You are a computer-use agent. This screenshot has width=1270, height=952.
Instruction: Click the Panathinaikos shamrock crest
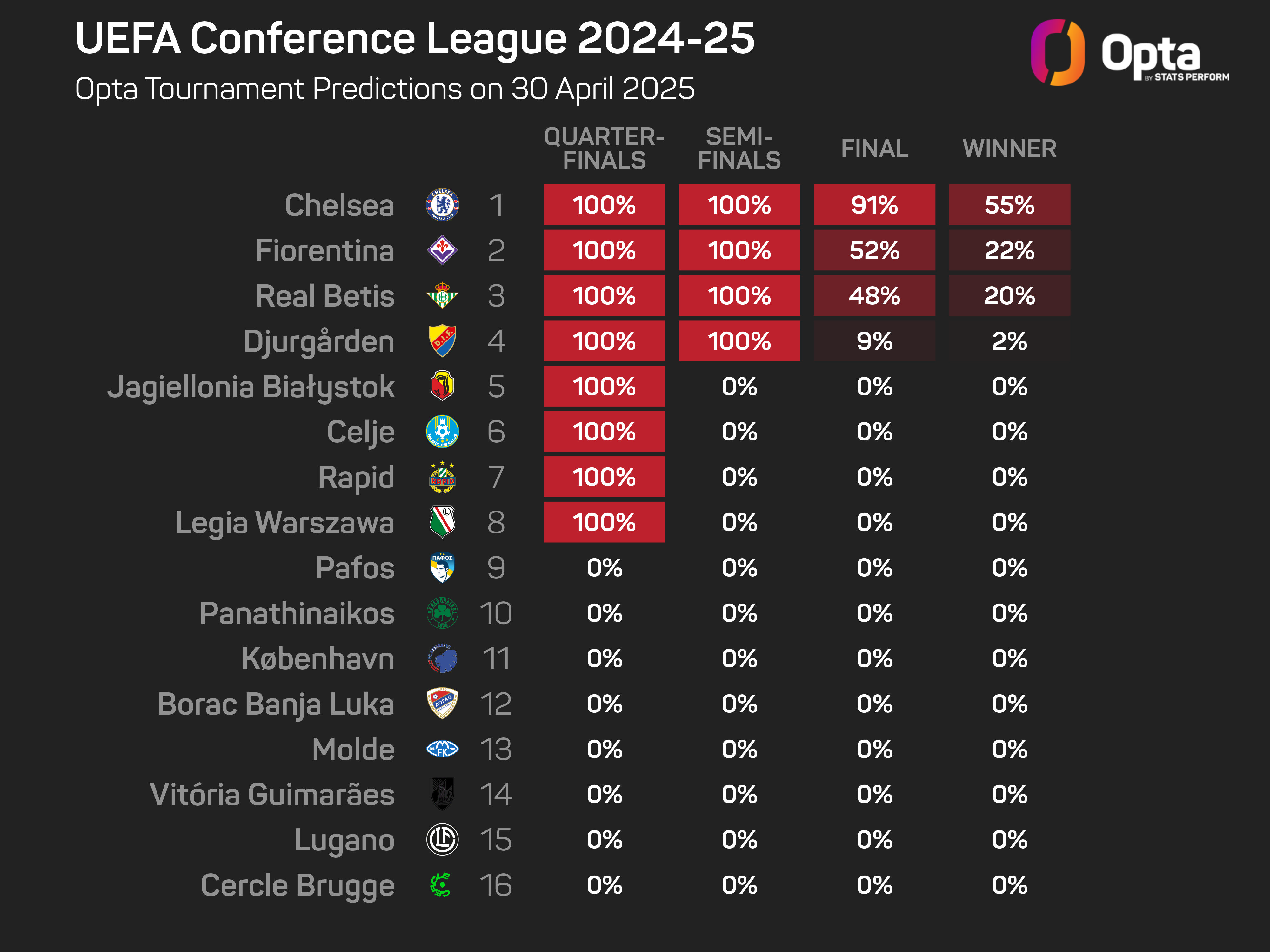442,613
